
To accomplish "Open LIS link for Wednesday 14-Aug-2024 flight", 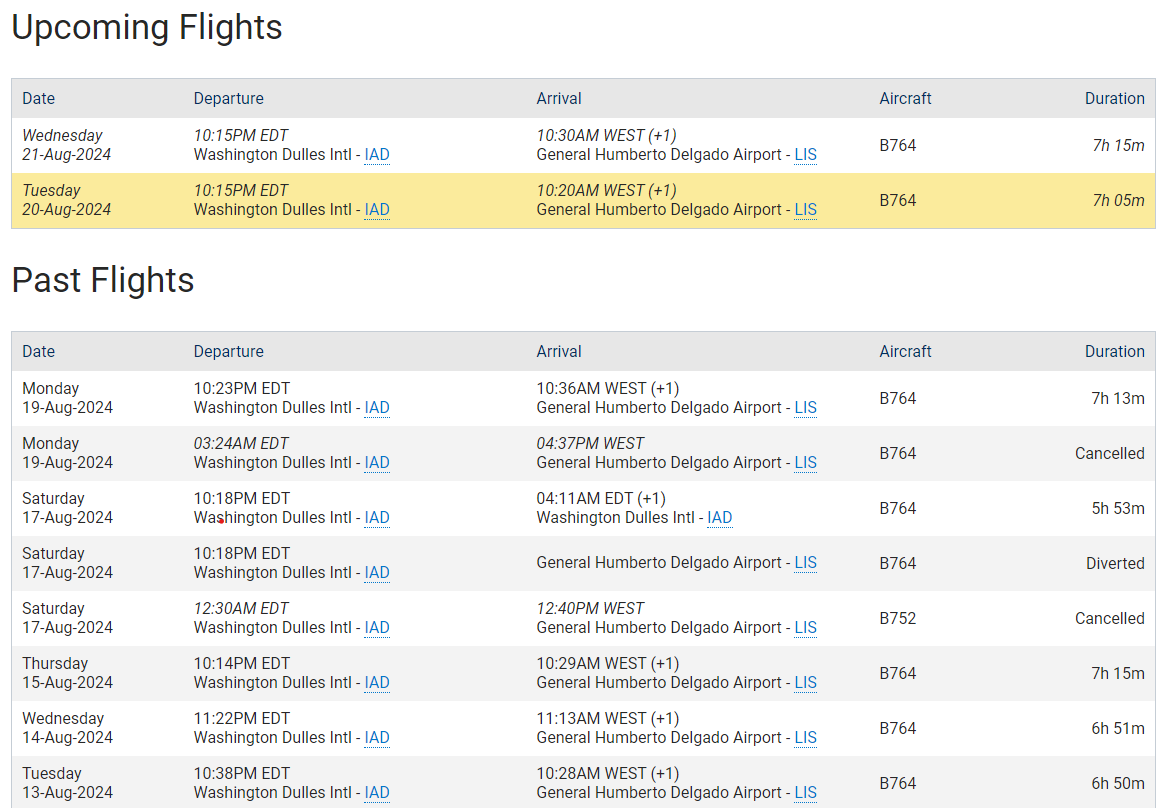I will click(x=805, y=738).
